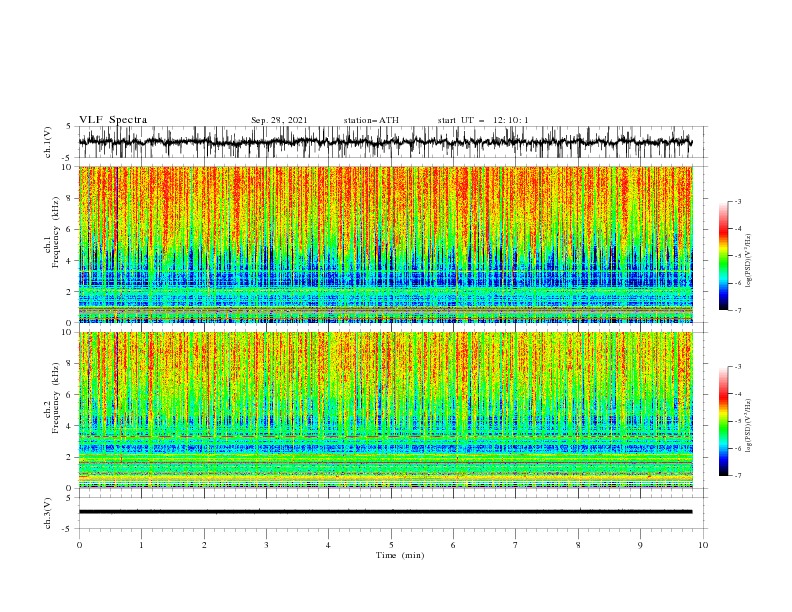Click the "ch.3(V)" axis label
This screenshot has width=792, height=612.
click(x=48, y=513)
